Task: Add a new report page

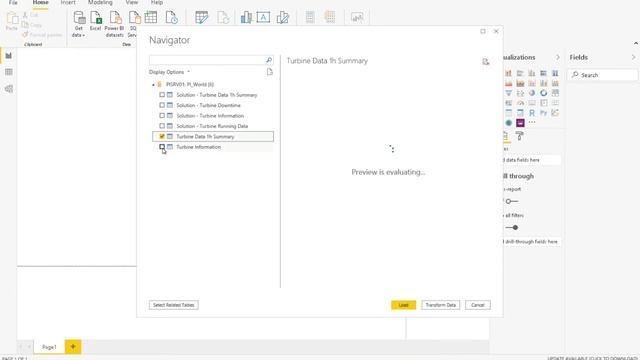Action: tap(73, 347)
